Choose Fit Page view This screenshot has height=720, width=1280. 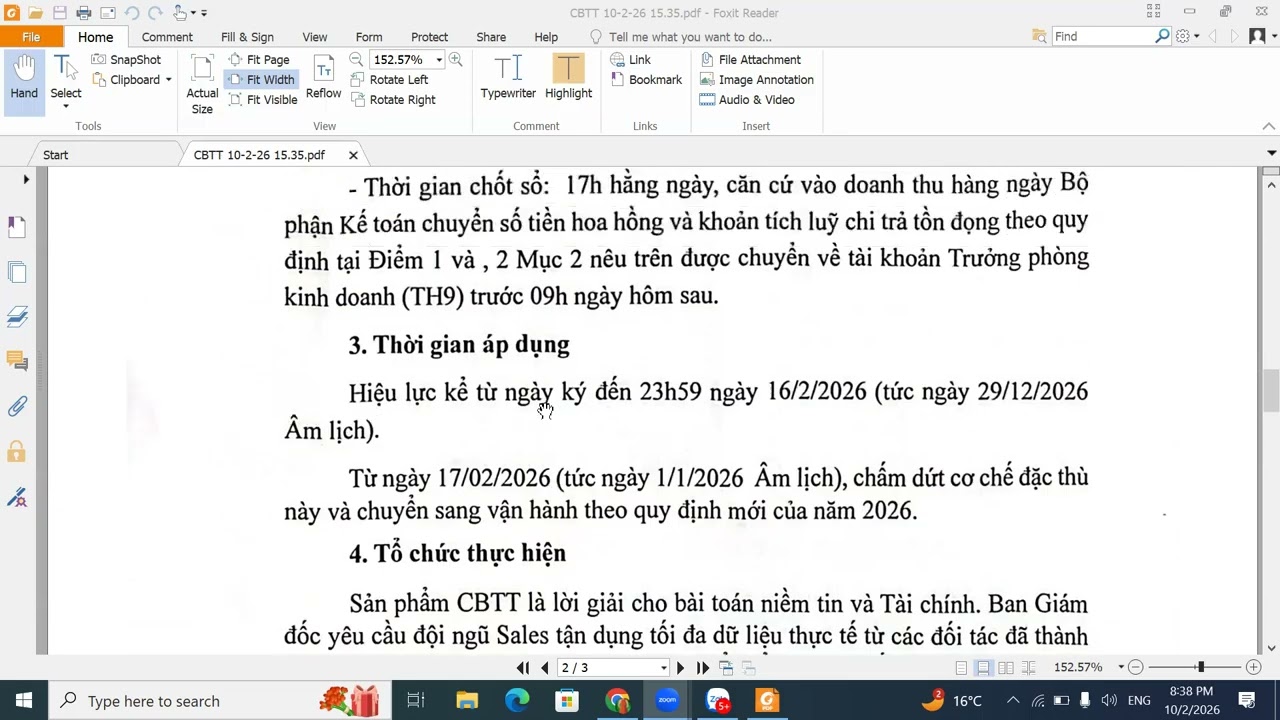[x=259, y=60]
